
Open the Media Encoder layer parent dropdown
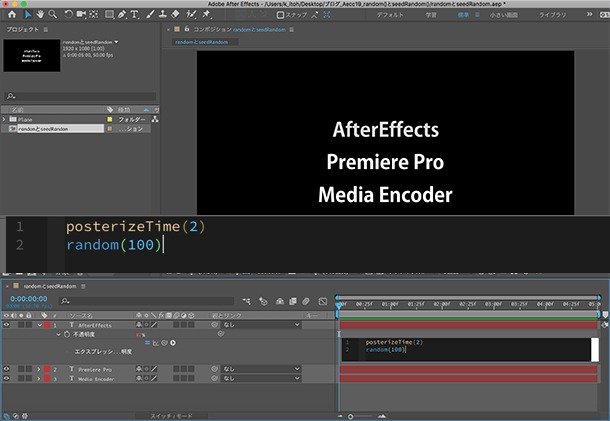(x=261, y=378)
